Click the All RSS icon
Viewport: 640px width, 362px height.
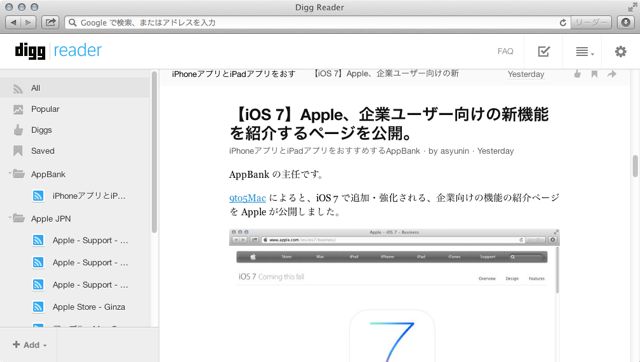[18, 89]
